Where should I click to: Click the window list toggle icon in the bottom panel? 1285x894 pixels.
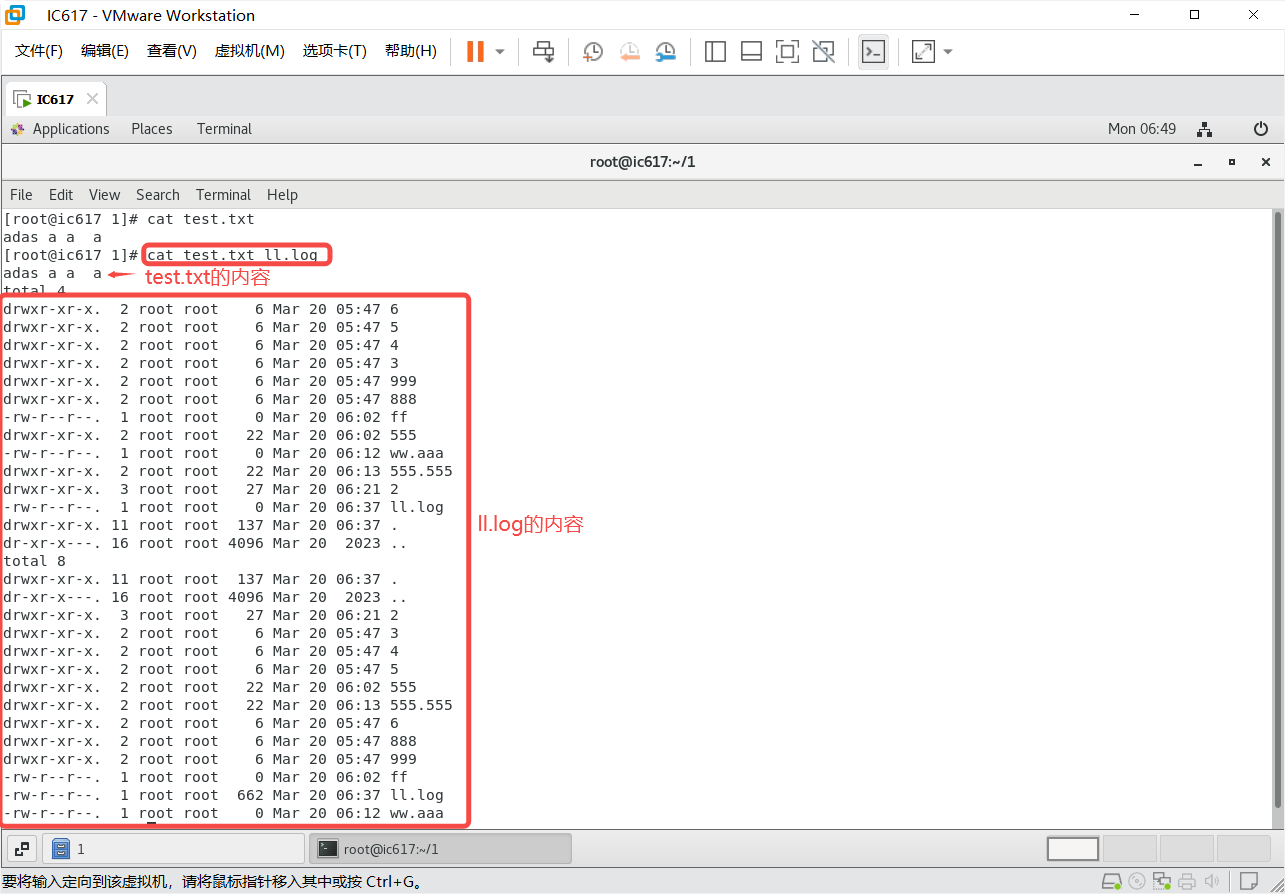[x=21, y=849]
